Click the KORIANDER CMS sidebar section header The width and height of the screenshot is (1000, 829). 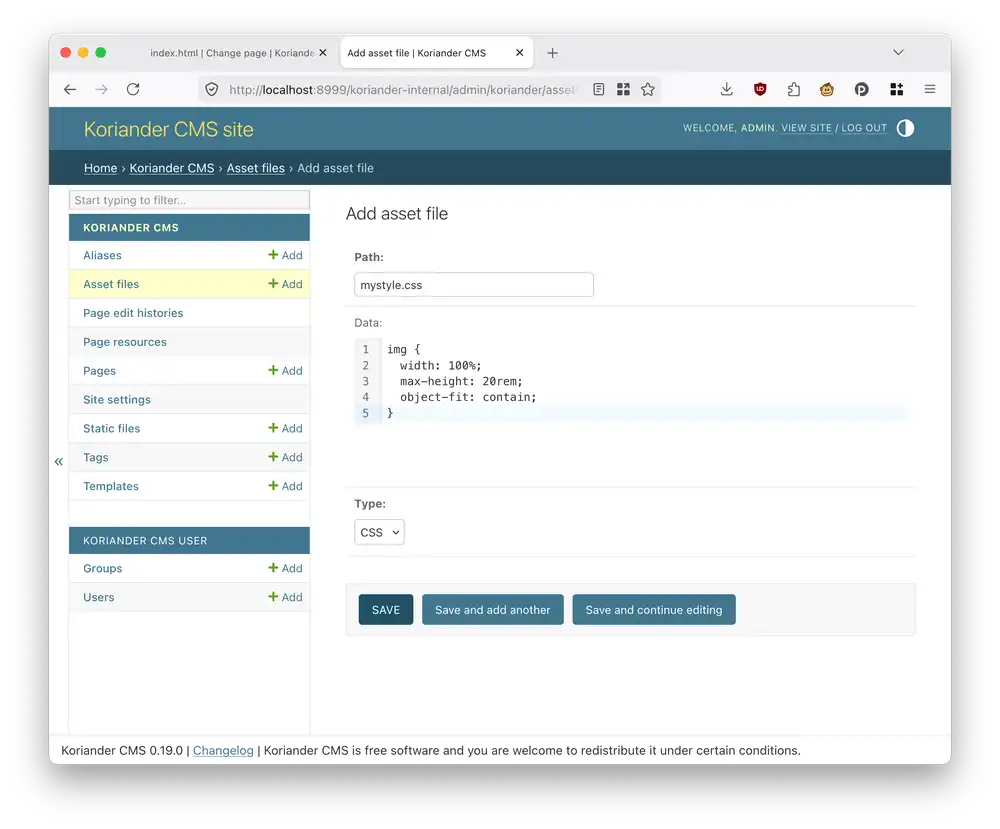tap(189, 228)
